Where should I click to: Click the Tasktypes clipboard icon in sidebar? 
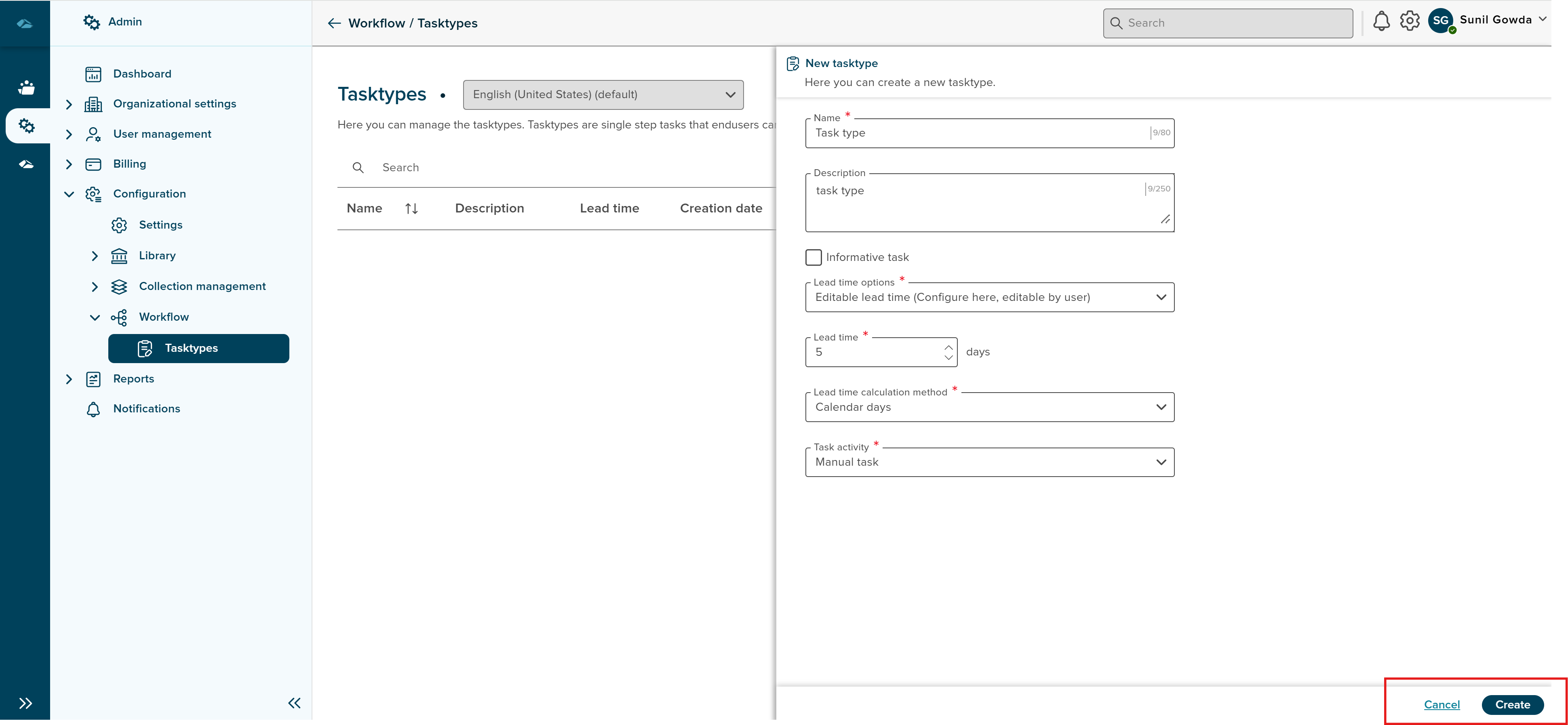(x=145, y=349)
